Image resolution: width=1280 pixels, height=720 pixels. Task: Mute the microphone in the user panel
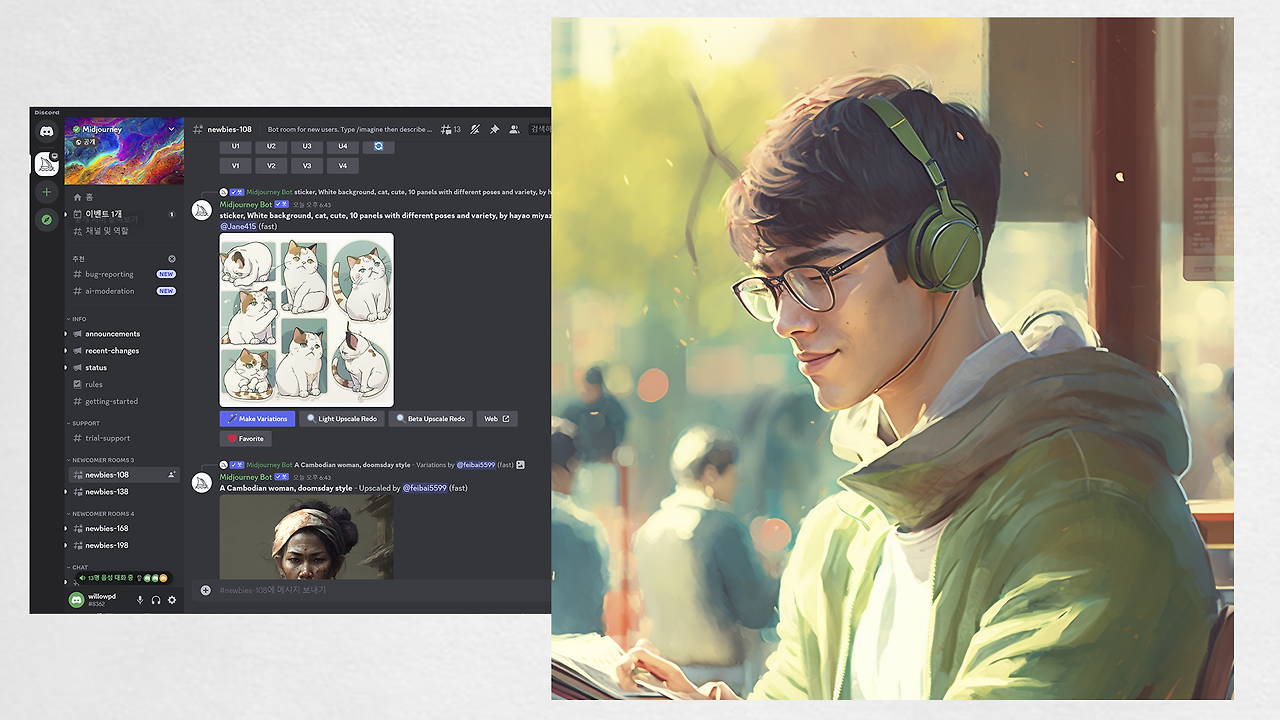point(140,600)
